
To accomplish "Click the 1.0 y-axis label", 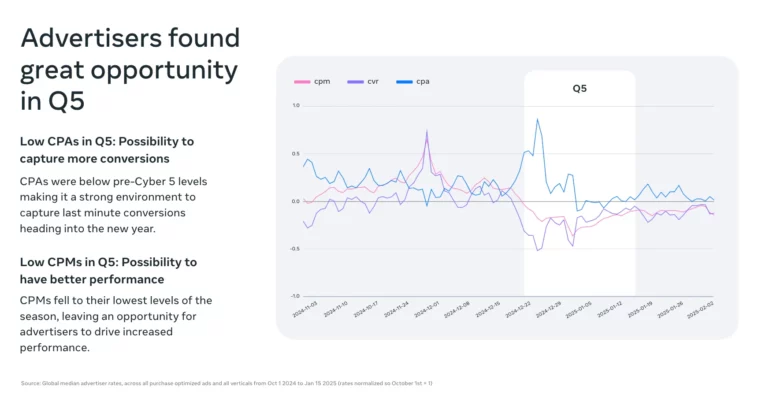I will (296, 105).
